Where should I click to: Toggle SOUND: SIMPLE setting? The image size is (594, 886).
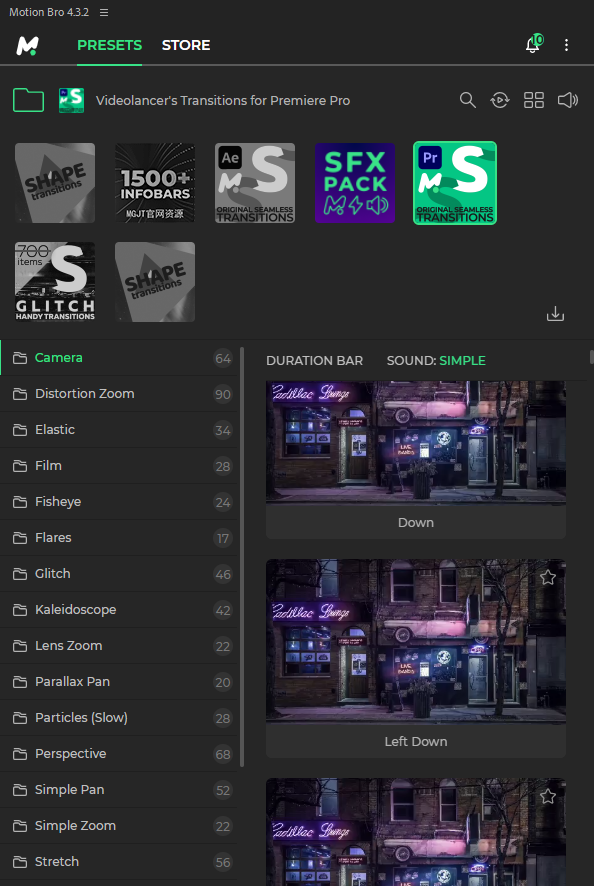[436, 361]
